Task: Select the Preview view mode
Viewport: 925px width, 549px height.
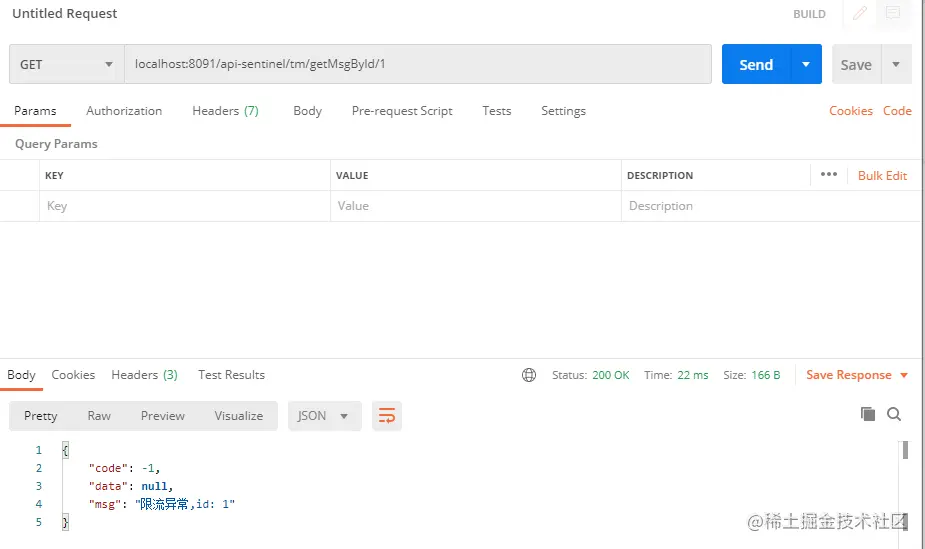Action: pyautogui.click(x=163, y=416)
